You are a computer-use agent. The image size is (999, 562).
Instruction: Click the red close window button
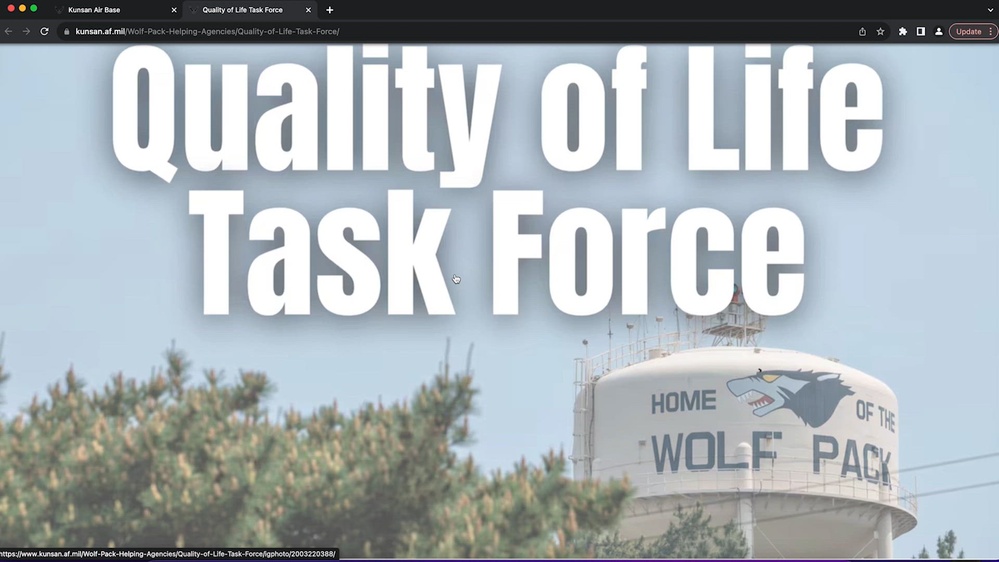coord(11,8)
